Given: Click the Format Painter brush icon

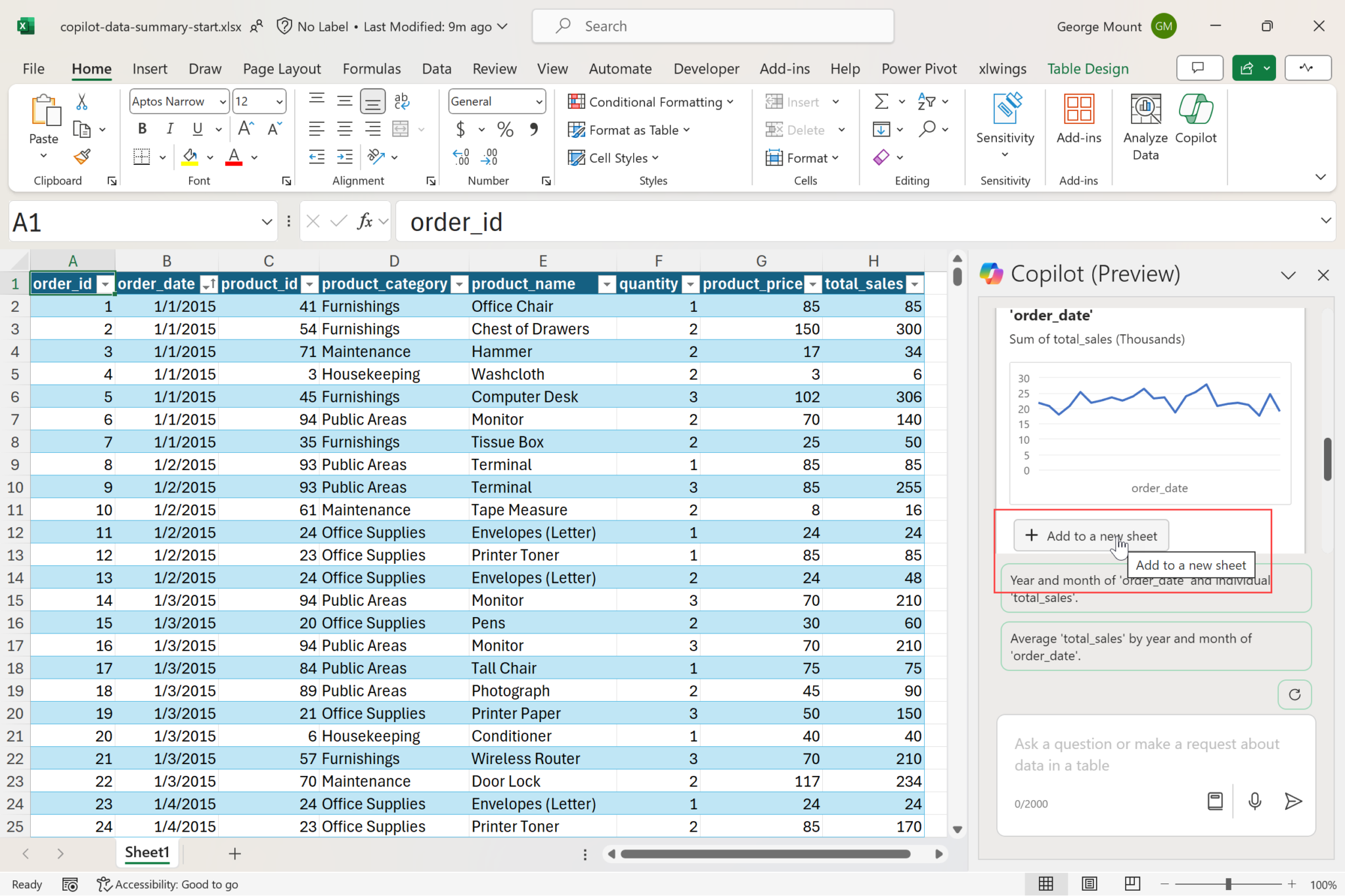Looking at the screenshot, I should [x=82, y=157].
